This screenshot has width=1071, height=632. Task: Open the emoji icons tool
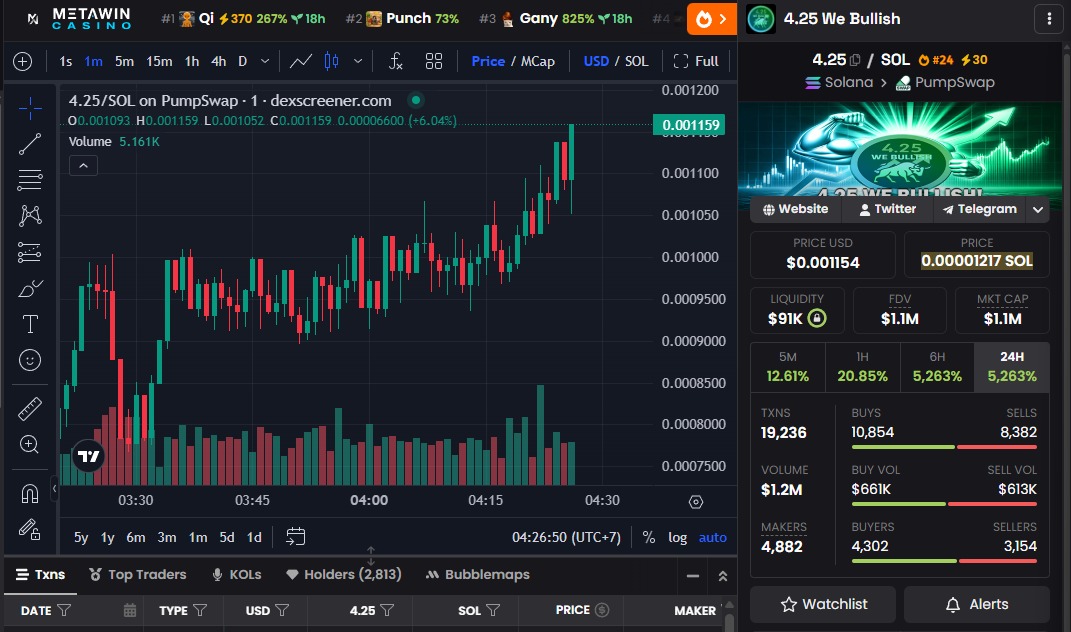pyautogui.click(x=29, y=360)
